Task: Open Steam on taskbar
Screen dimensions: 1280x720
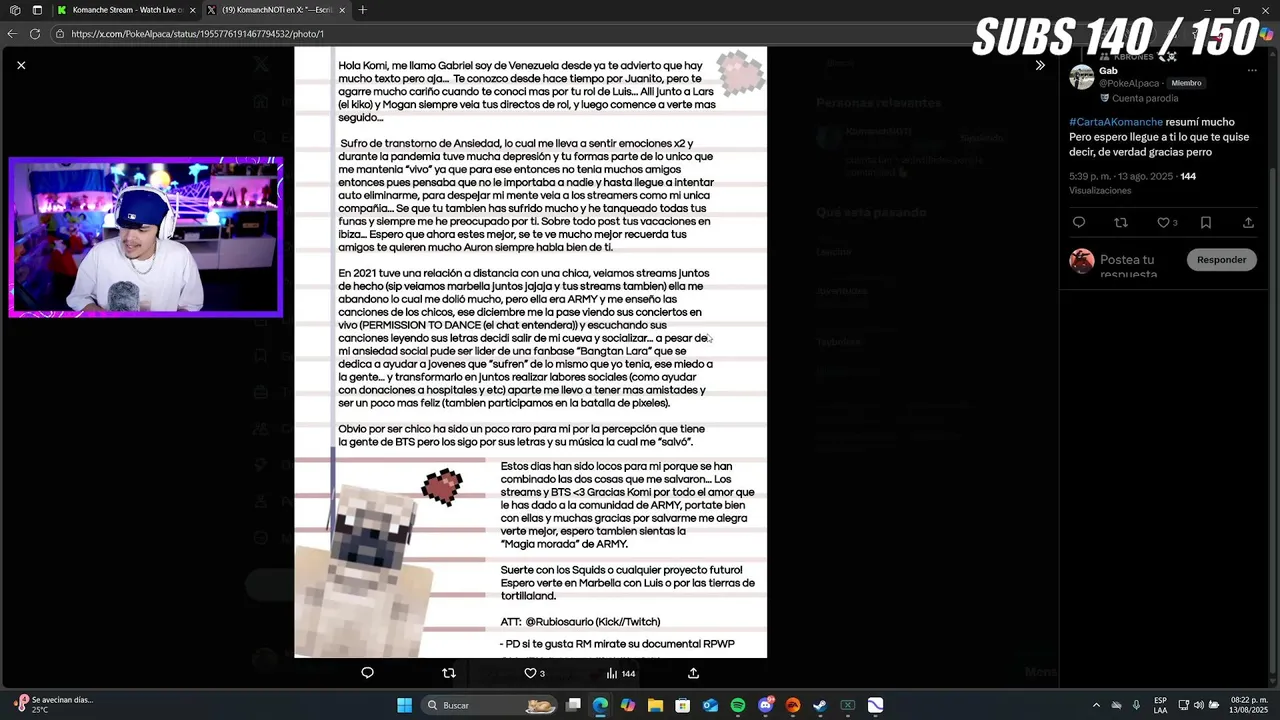Action: tap(820, 705)
